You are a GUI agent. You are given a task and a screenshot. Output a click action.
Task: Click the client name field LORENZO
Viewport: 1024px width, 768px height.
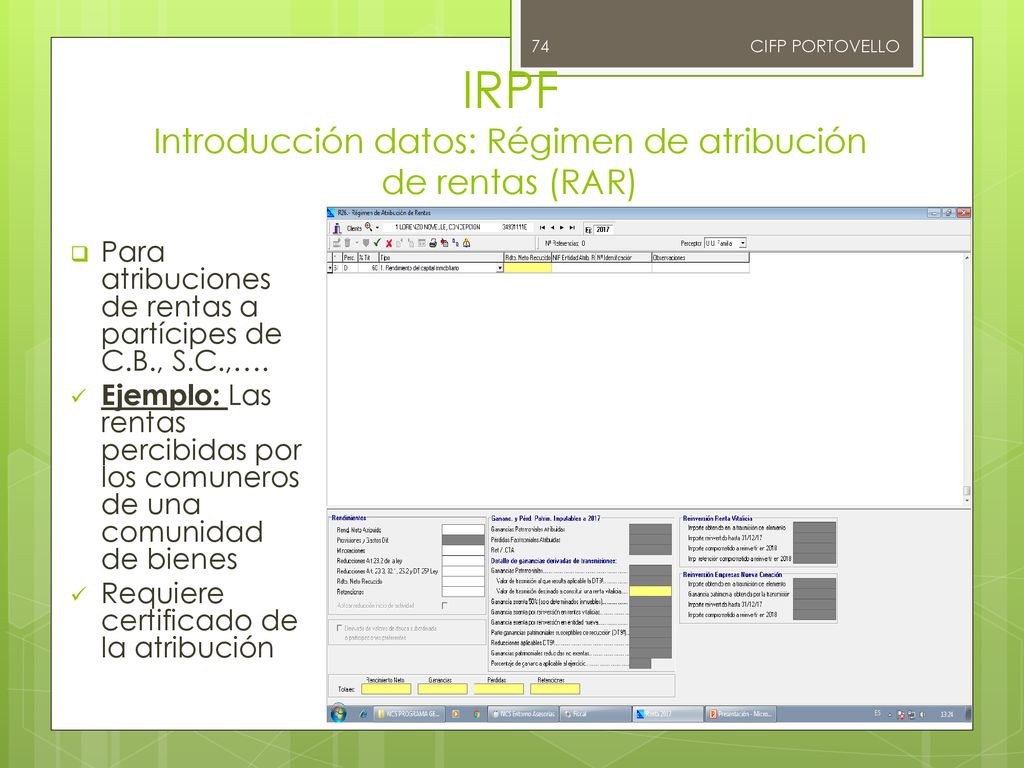tap(438, 227)
